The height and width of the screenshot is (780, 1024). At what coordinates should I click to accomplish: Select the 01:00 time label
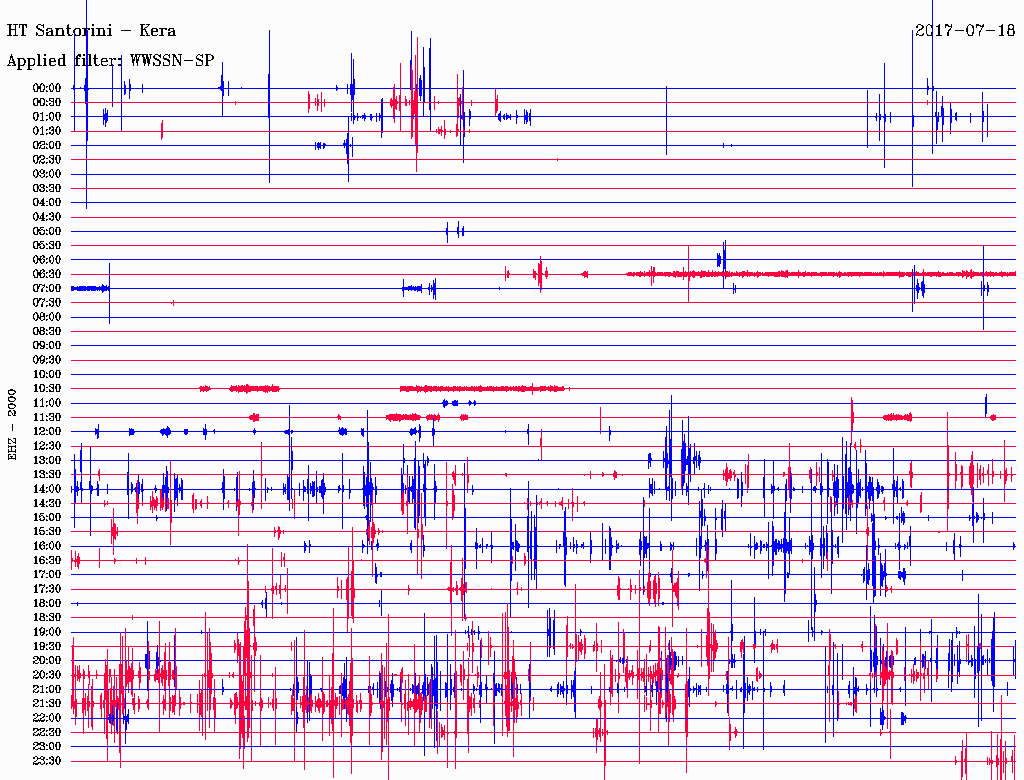click(47, 117)
